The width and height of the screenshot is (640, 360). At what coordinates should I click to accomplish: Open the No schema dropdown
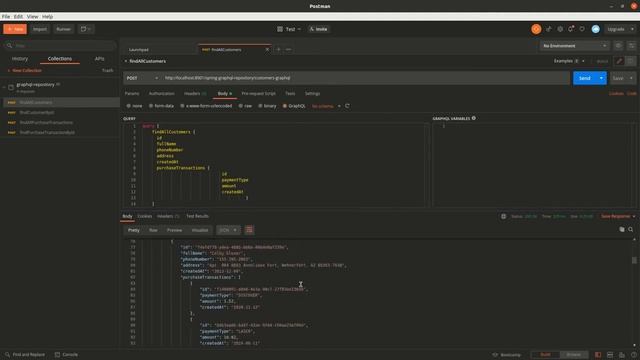pos(326,106)
